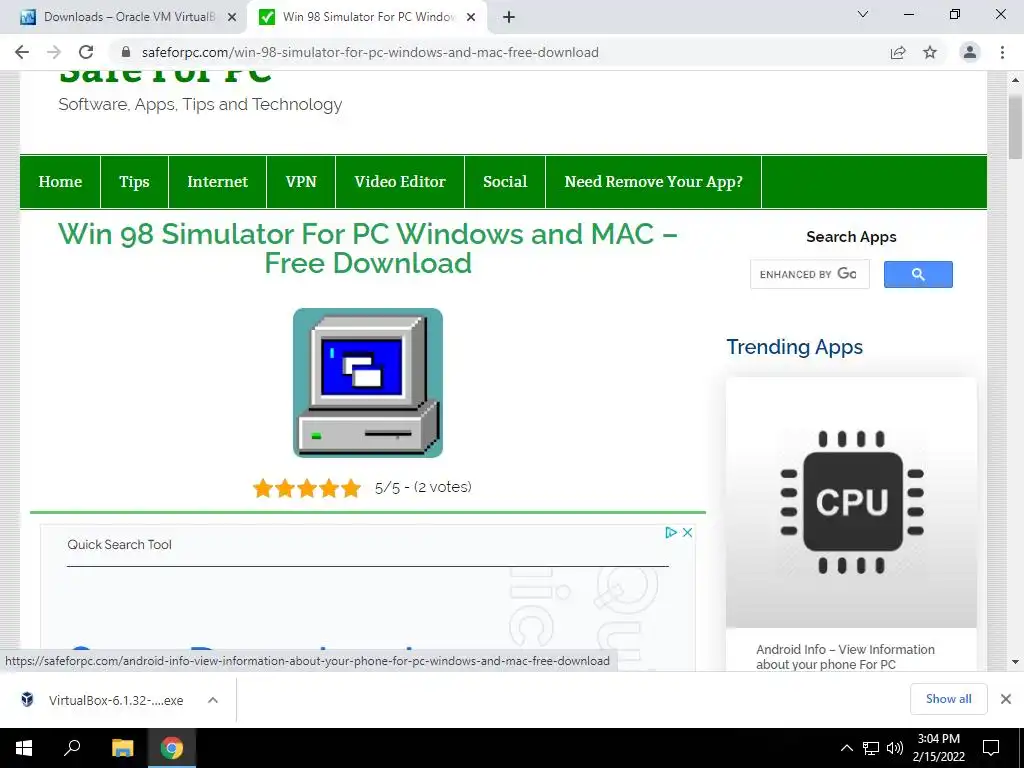
Task: Reload the current page
Action: tap(86, 52)
